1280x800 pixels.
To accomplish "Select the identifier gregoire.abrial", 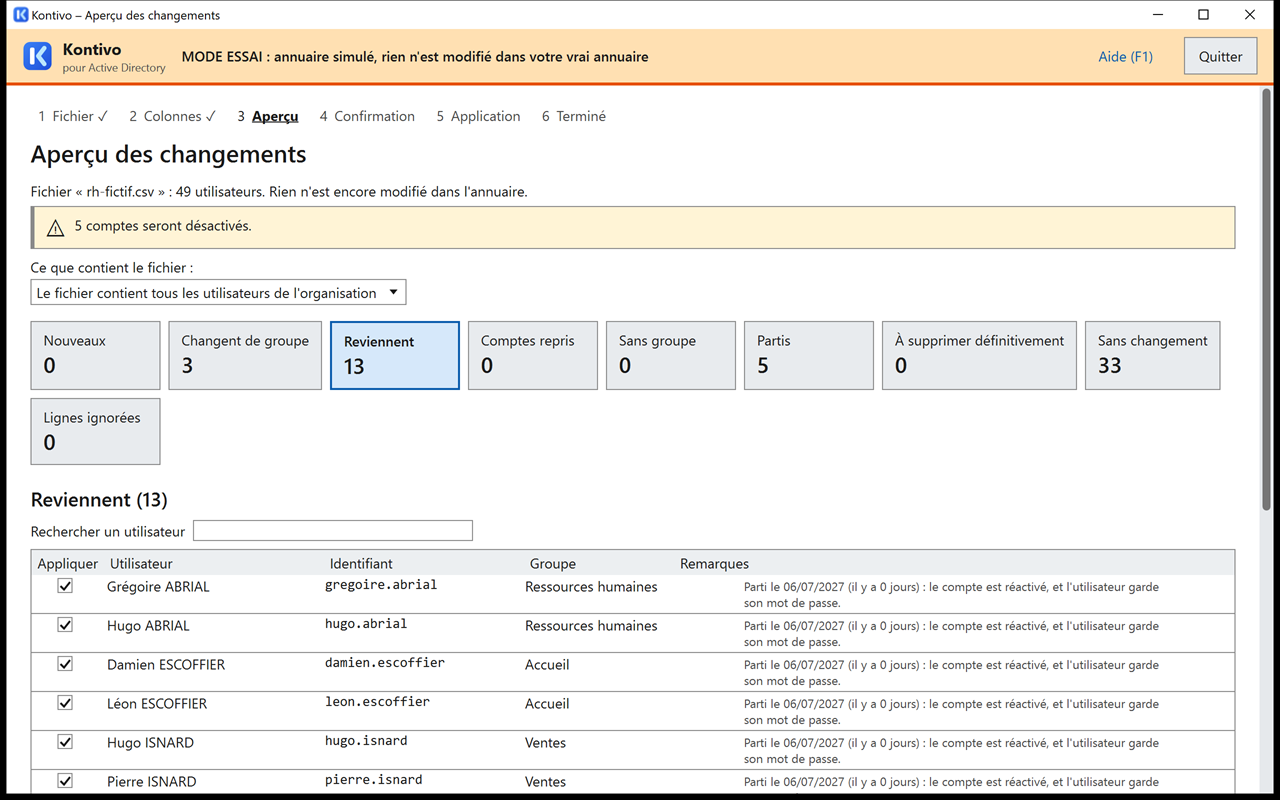I will [381, 585].
